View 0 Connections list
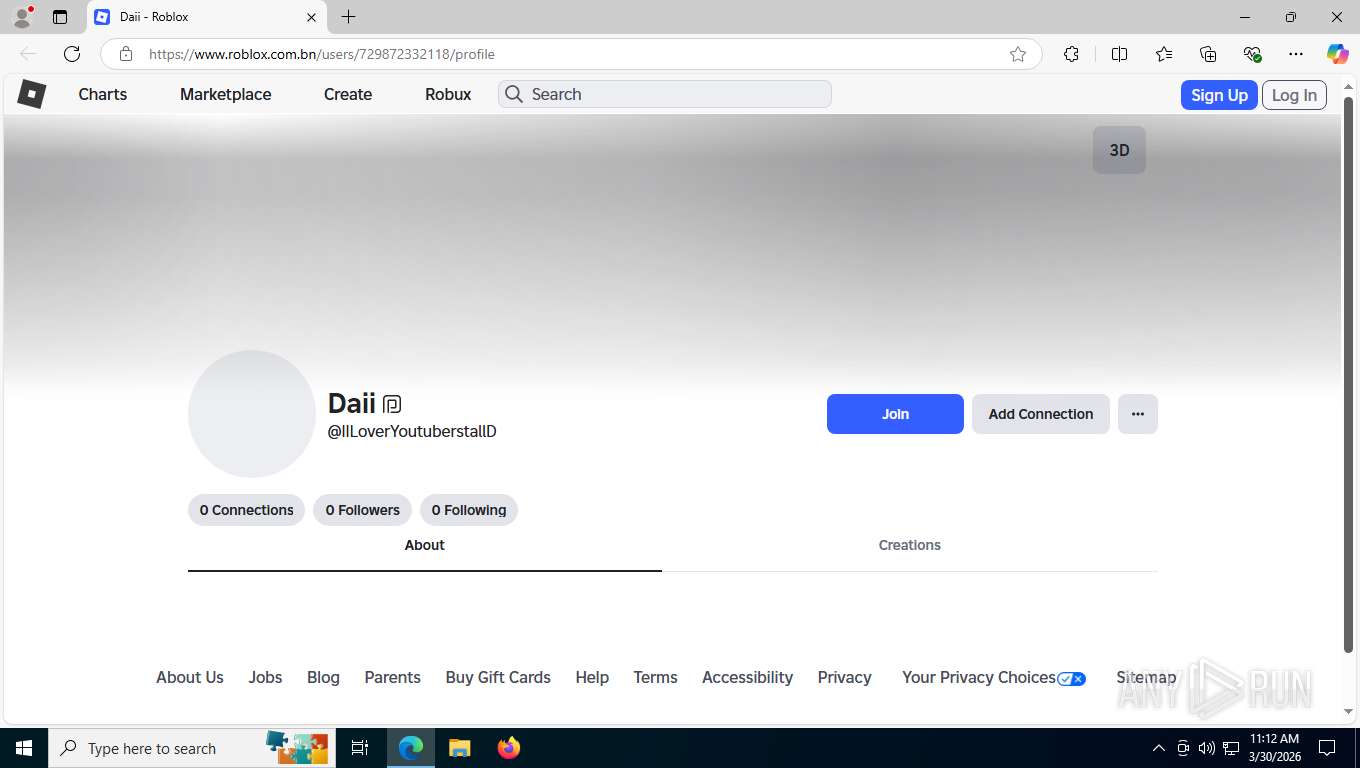The width and height of the screenshot is (1360, 768). pos(246,510)
